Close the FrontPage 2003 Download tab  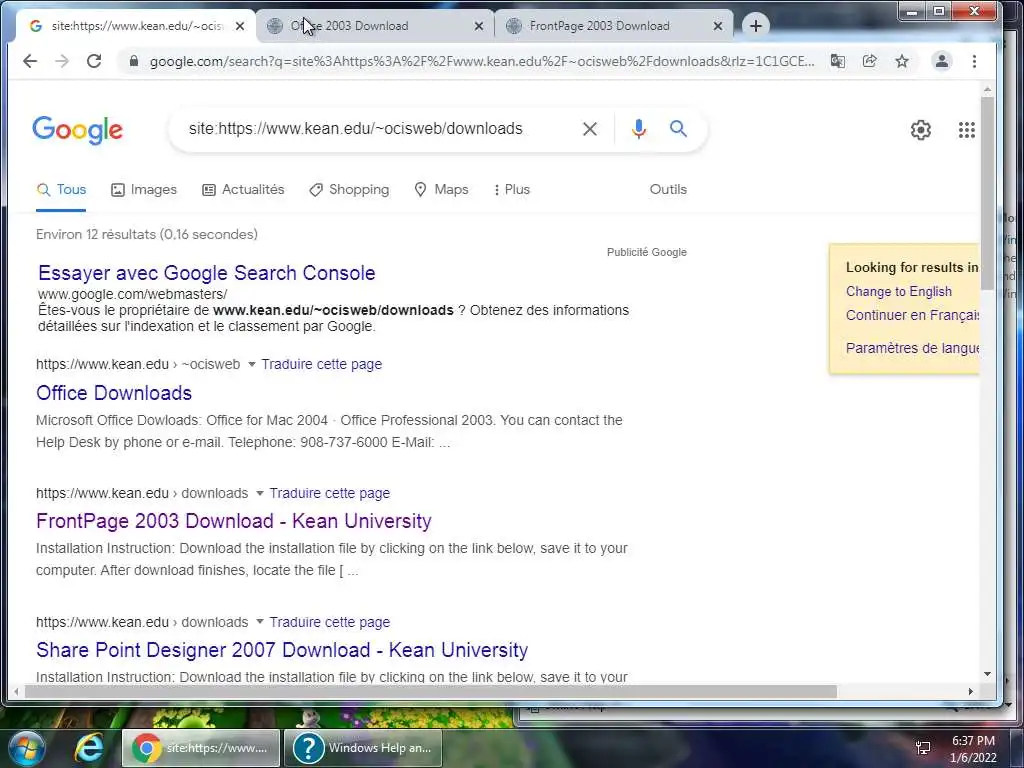tap(718, 26)
